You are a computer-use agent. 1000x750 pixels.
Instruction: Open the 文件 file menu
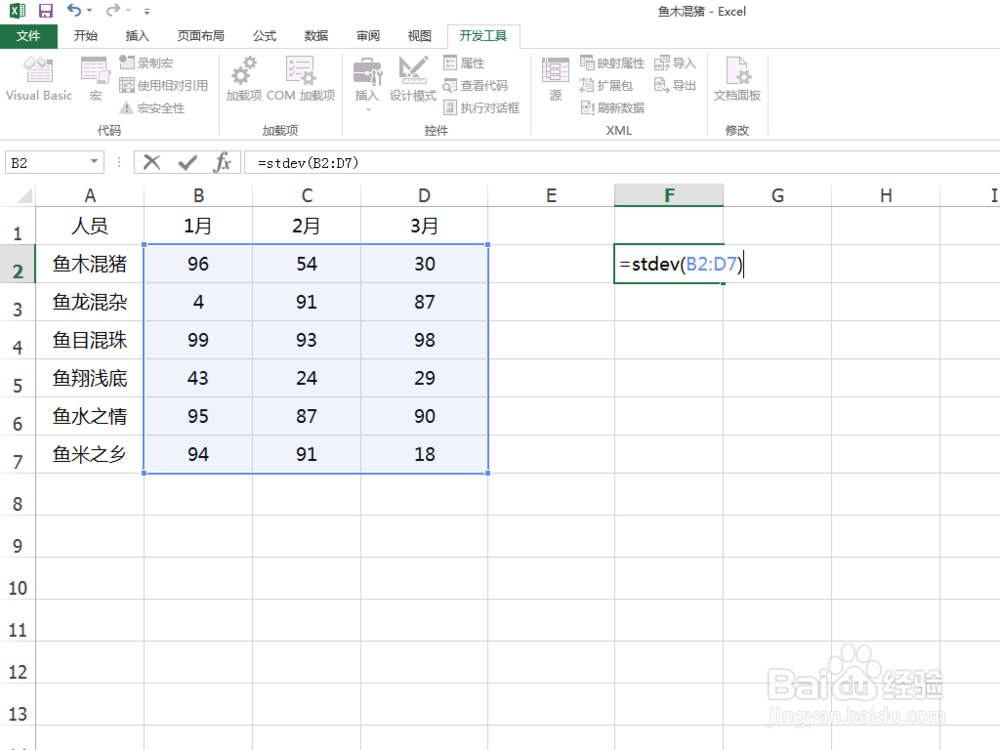point(29,36)
